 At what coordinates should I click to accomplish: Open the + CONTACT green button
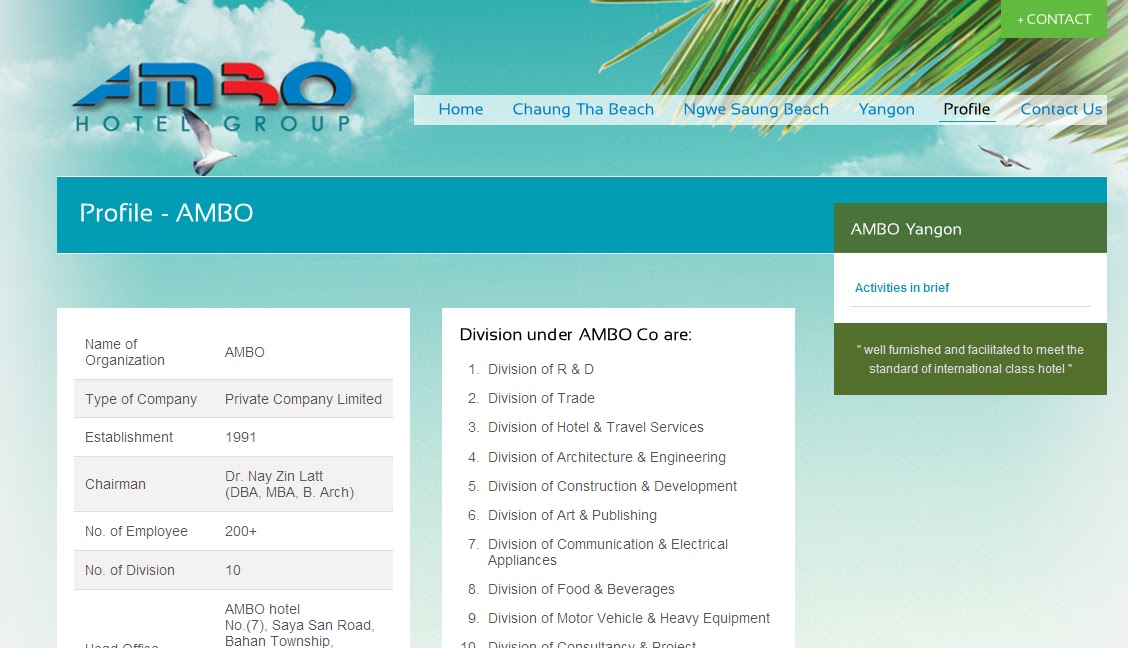1053,19
